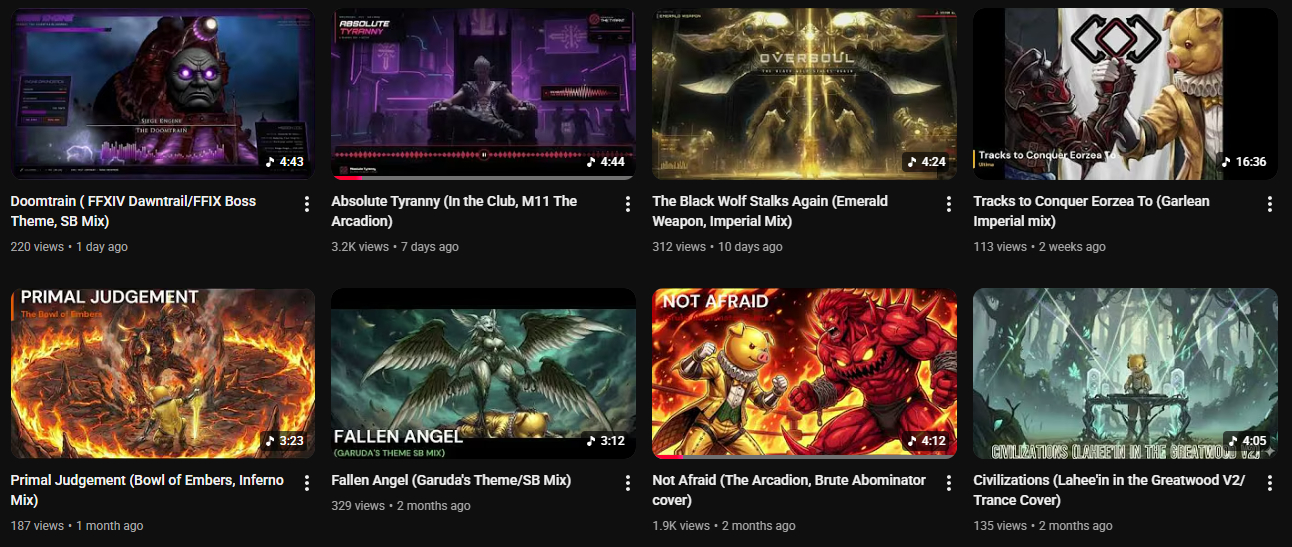Click the Tracks to Conquer Eorzea To title
Viewport: 1292px width, 547px height.
1091,211
